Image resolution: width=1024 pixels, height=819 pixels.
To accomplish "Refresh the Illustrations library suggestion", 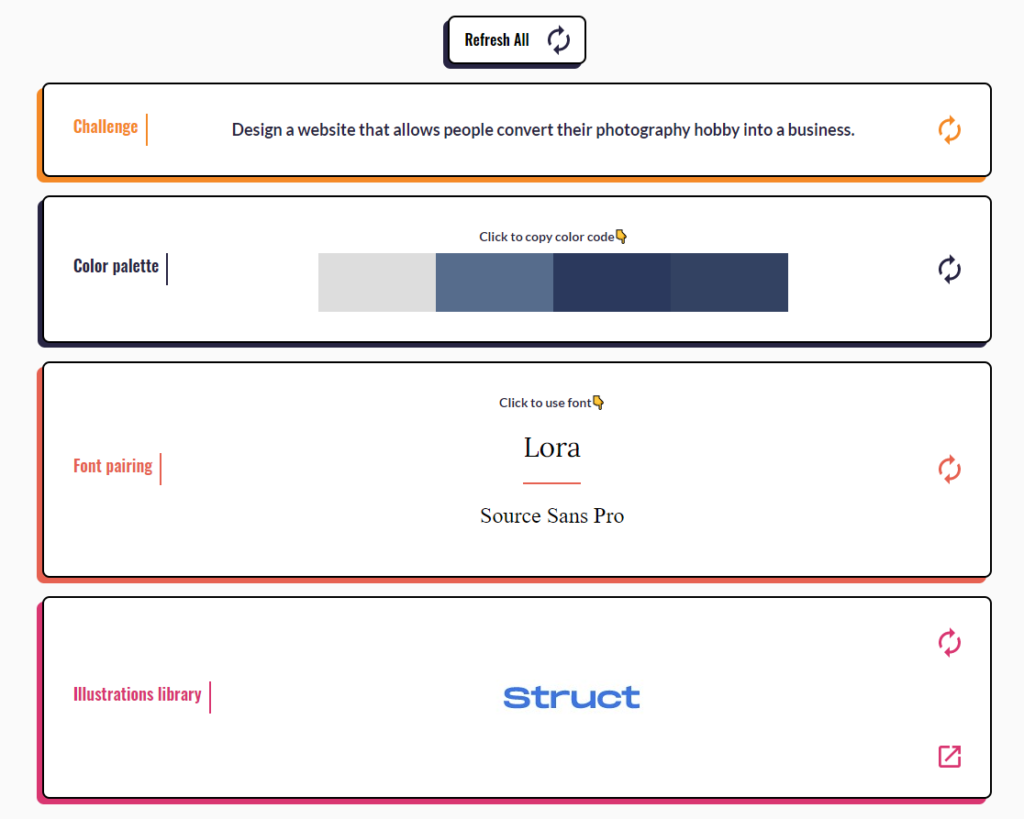I will click(949, 642).
